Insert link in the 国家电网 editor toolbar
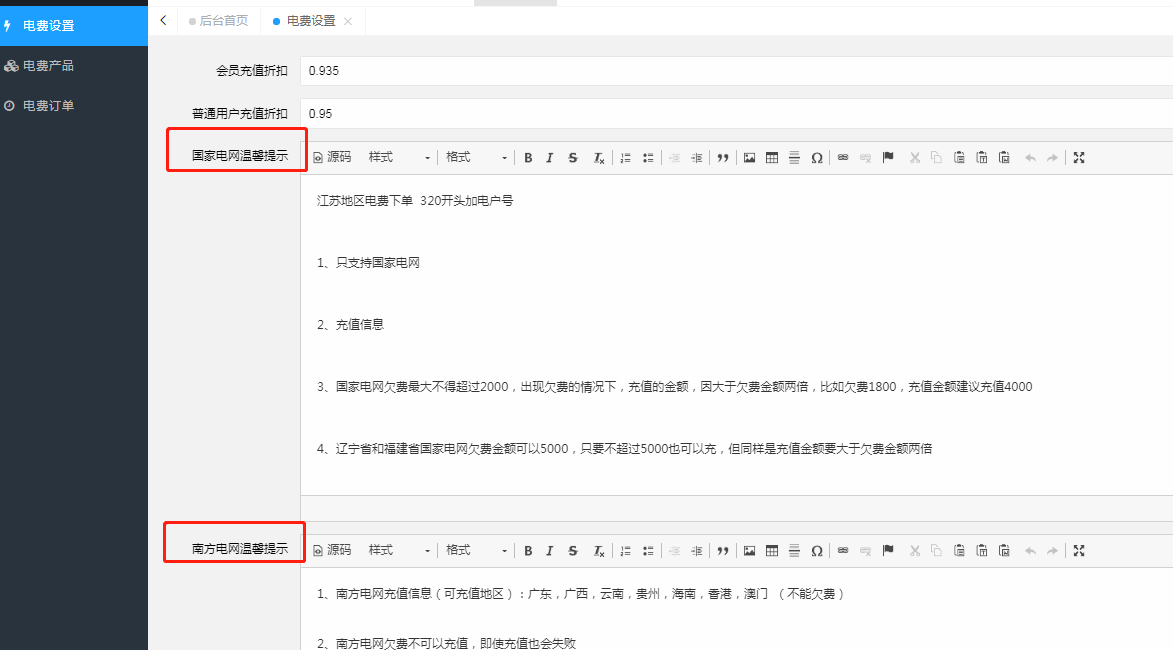 (x=843, y=158)
